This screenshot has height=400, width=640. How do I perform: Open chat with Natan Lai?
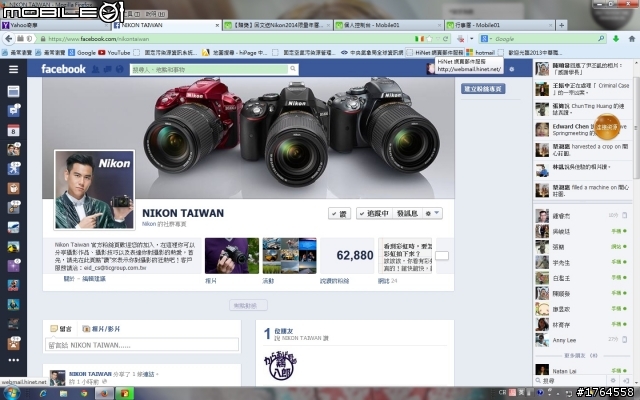tap(582, 371)
